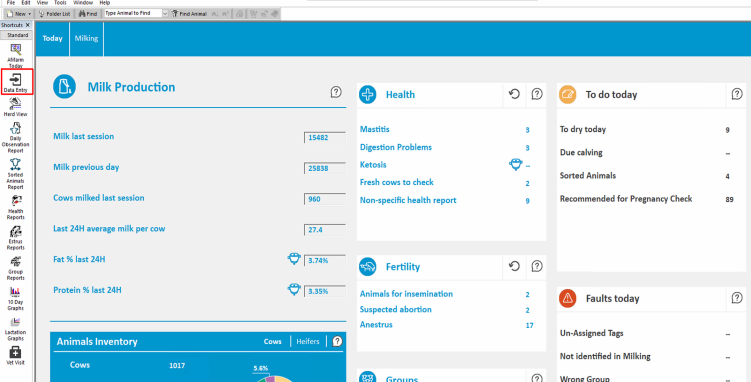Close the Shortcuts panel

[x=28, y=25]
